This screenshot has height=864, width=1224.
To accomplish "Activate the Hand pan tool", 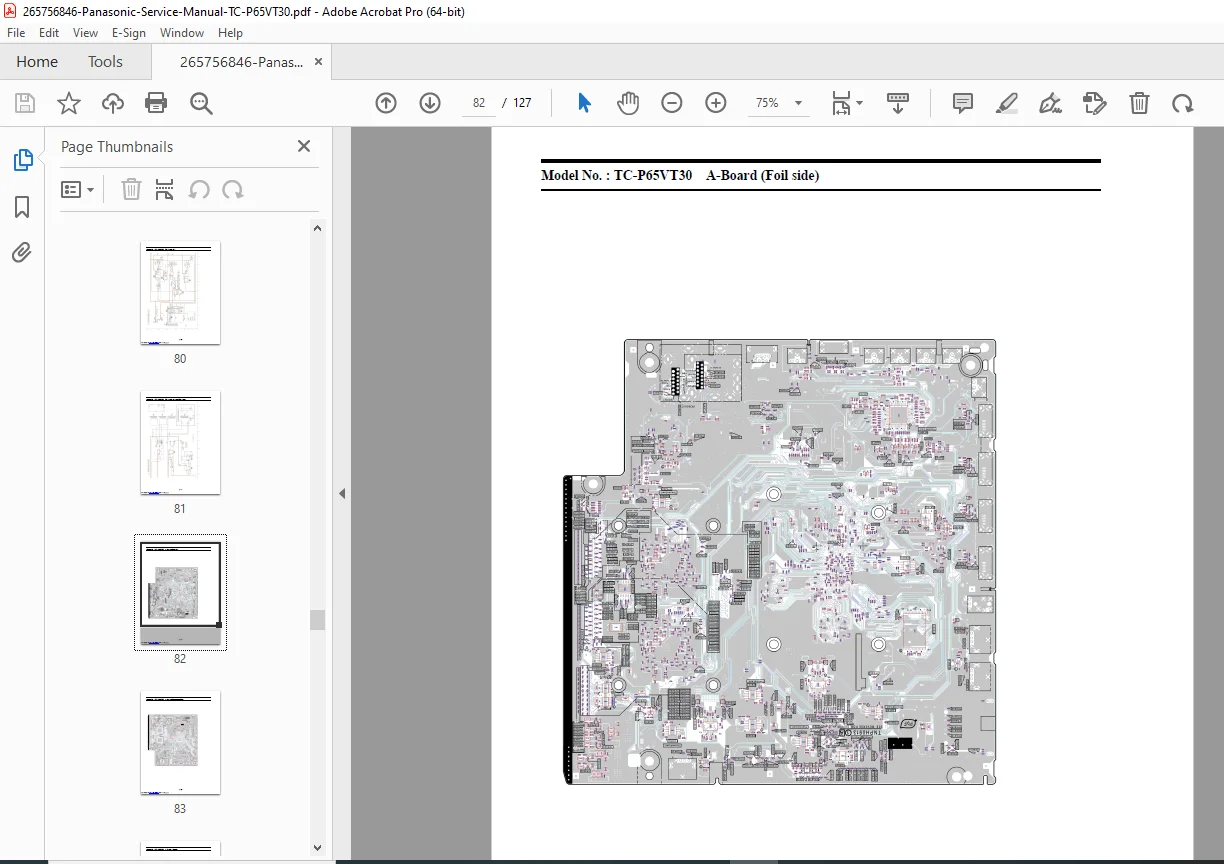I will pyautogui.click(x=628, y=103).
